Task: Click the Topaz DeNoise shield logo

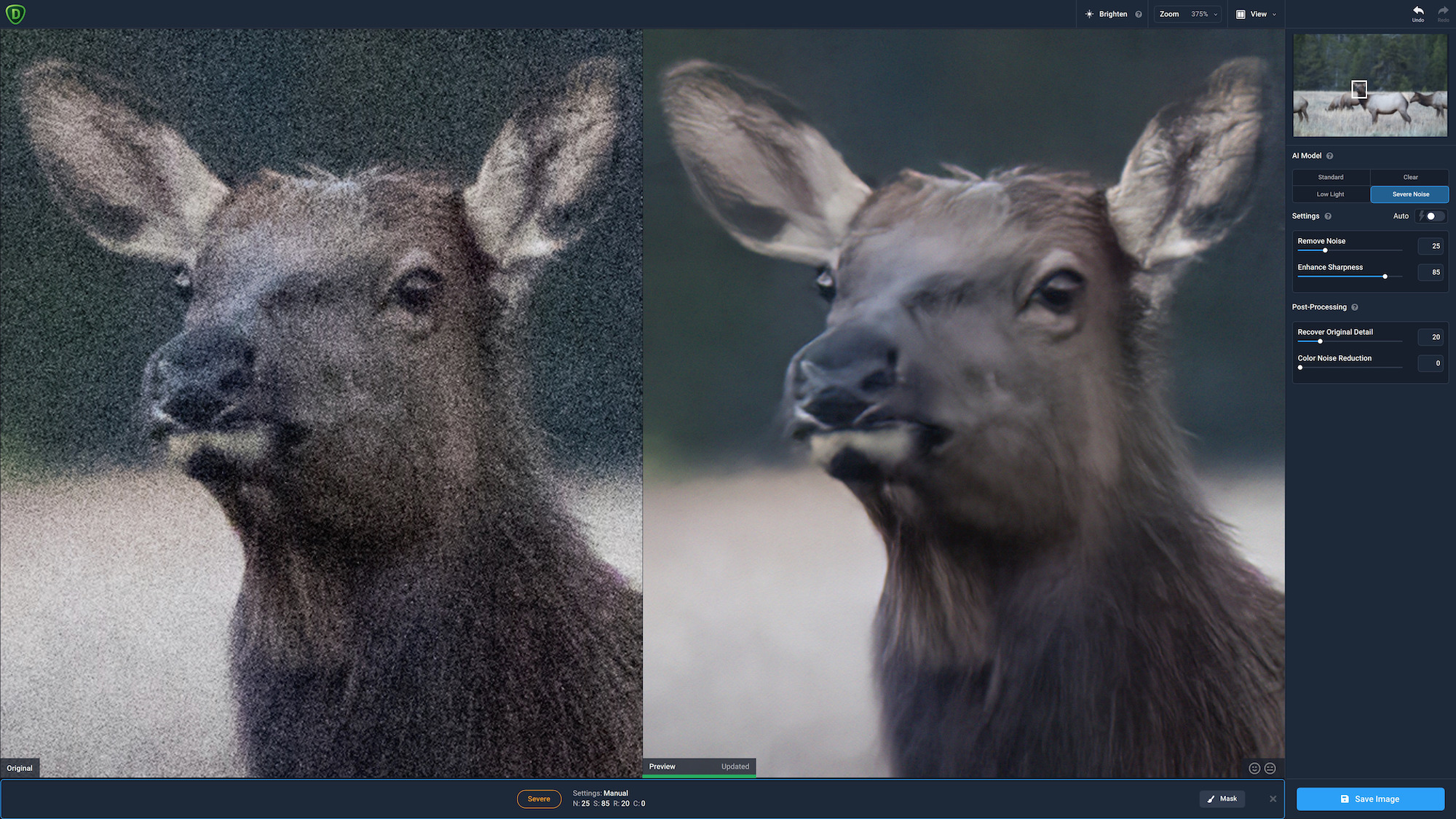Action: [15, 14]
